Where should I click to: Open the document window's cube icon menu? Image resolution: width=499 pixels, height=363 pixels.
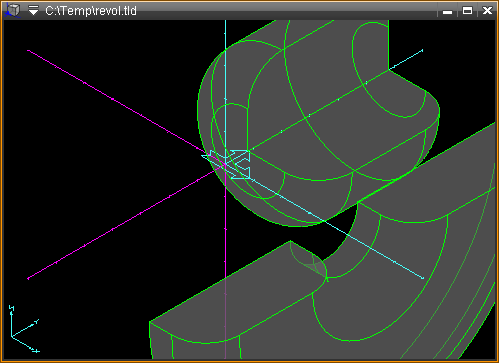pos(13,10)
